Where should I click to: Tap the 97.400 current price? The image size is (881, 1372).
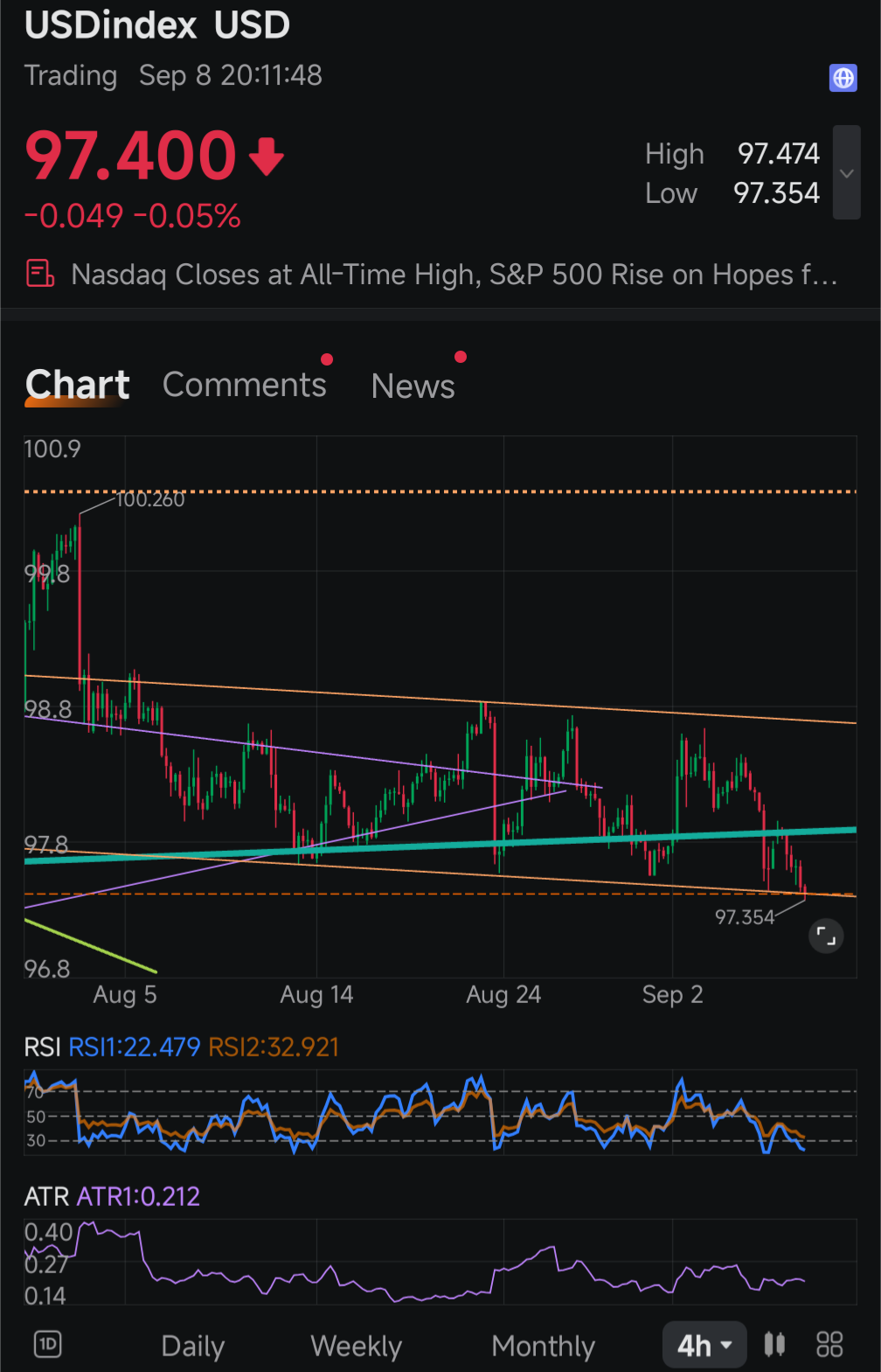click(131, 156)
